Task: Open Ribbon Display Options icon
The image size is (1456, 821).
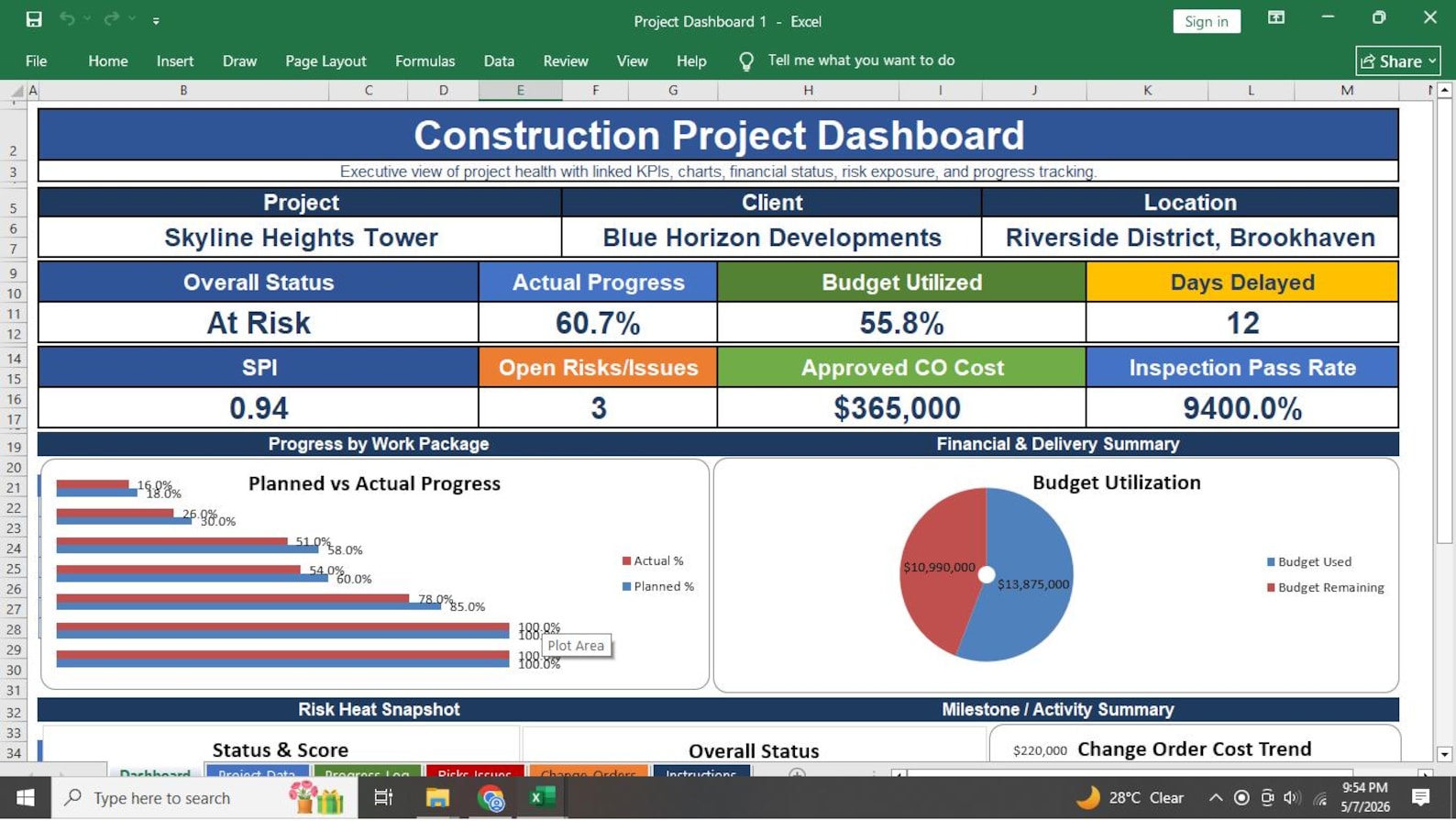Action: pos(1275,18)
